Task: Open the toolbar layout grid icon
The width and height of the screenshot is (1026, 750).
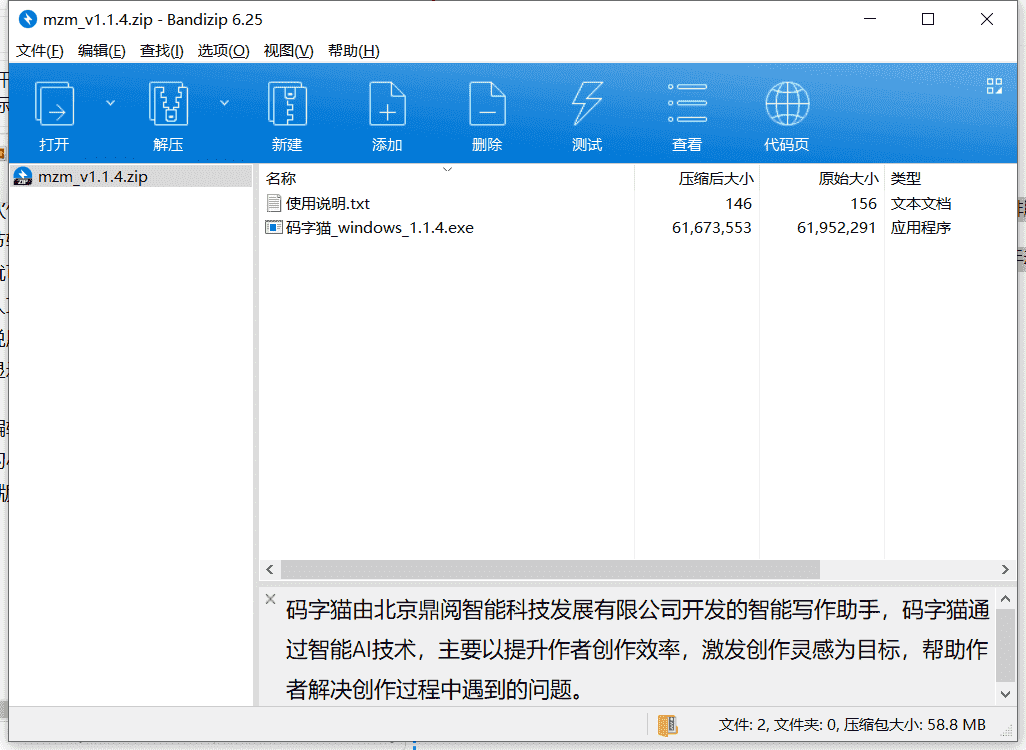Action: [x=994, y=86]
